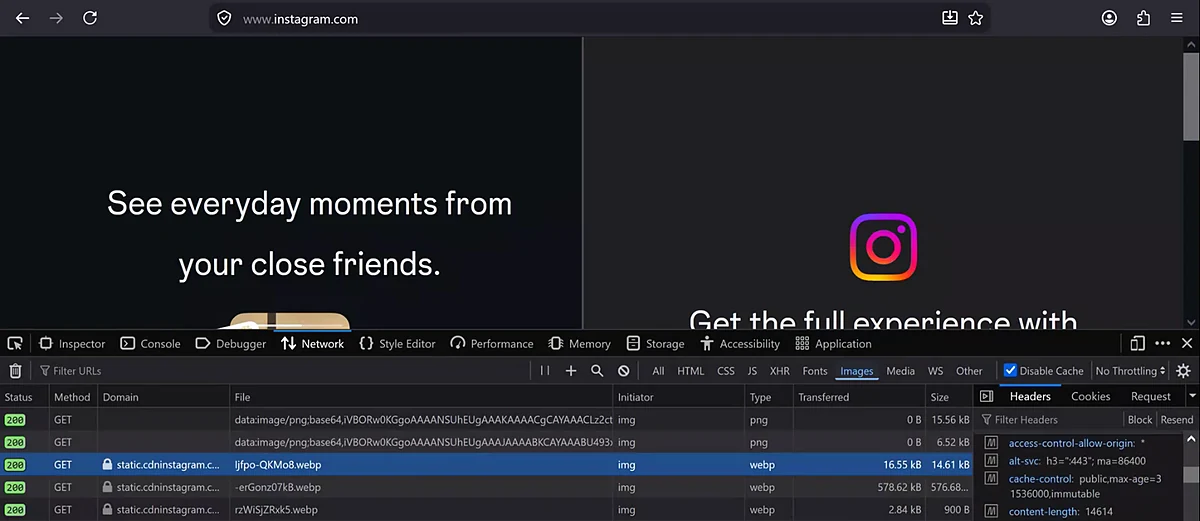Filter requests by JS
This screenshot has height=521, width=1200.
pyautogui.click(x=752, y=371)
